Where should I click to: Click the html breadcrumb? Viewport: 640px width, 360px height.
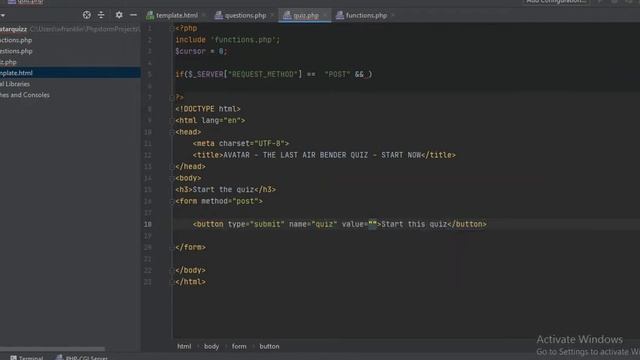[x=184, y=346]
